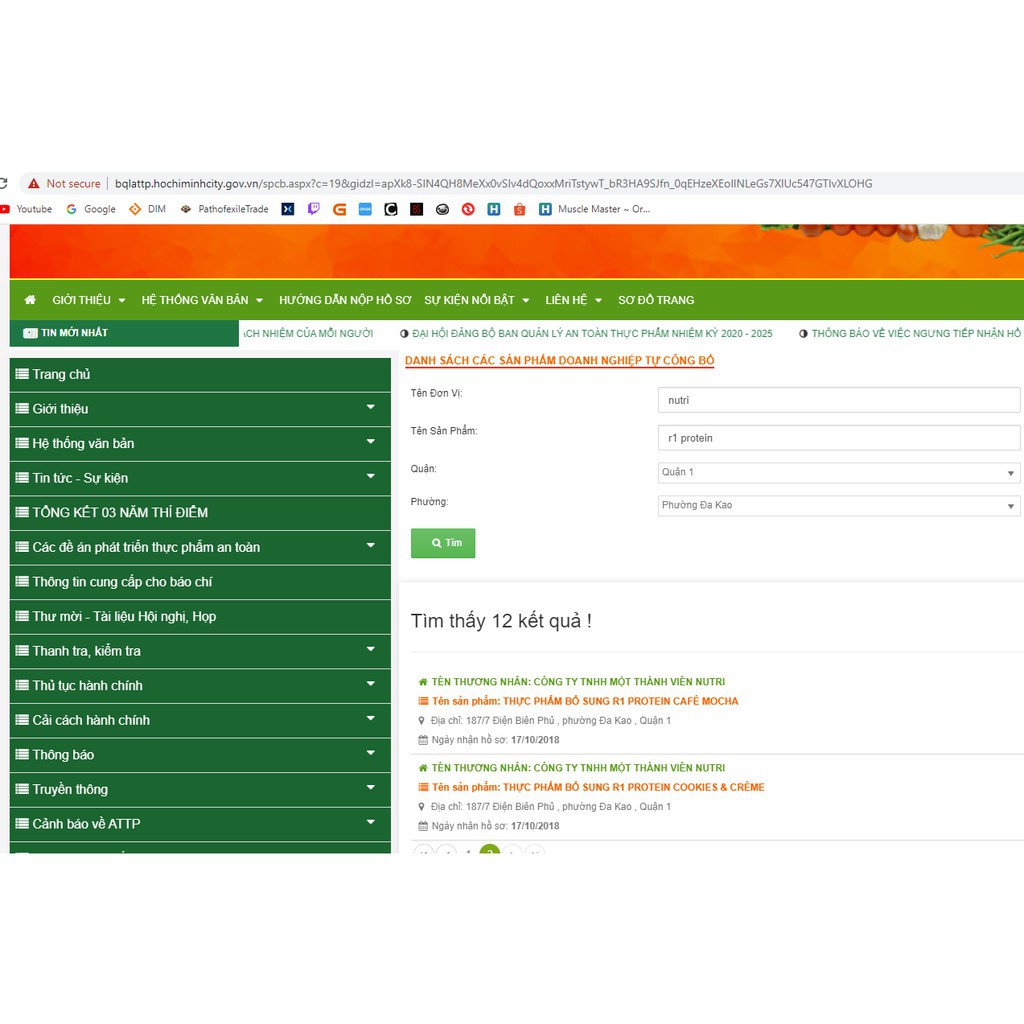Open the Phường dropdown
The width and height of the screenshot is (1024, 1024).
coord(838,506)
